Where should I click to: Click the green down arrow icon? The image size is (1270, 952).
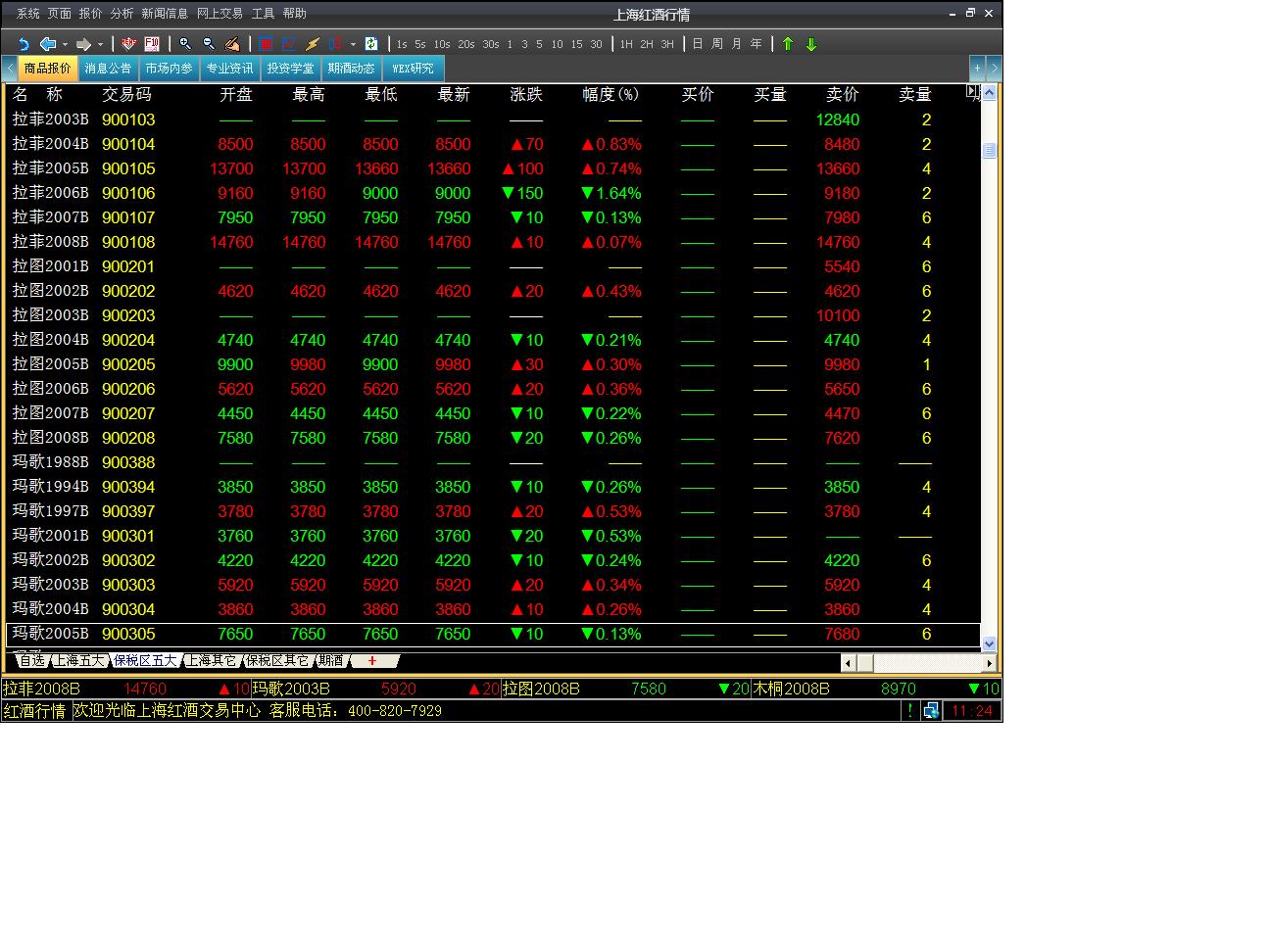tap(811, 44)
